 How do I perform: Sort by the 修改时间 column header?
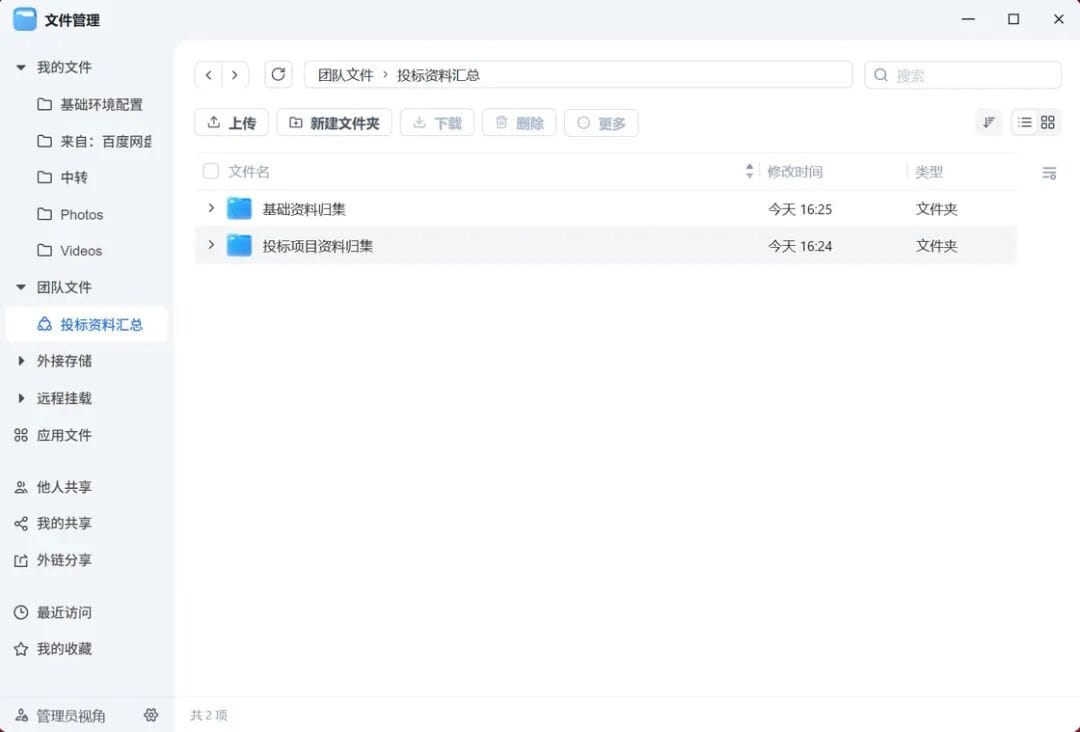(795, 172)
